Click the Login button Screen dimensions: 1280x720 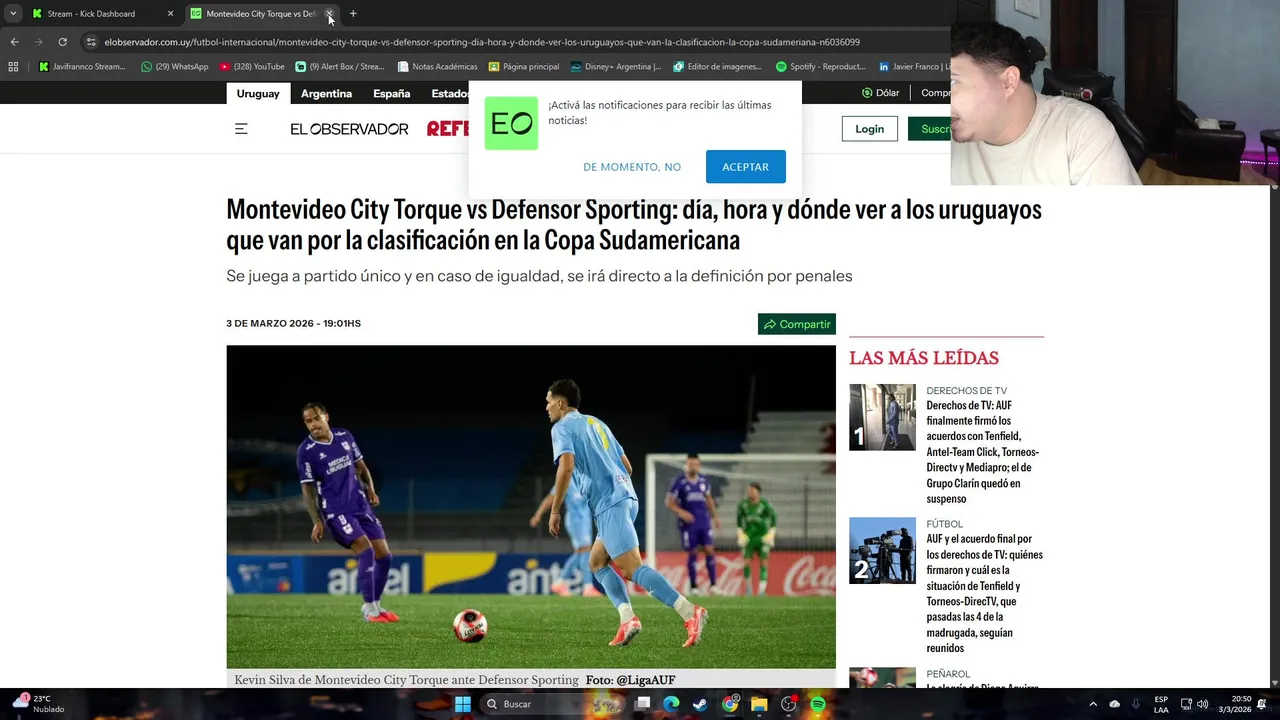pyautogui.click(x=869, y=129)
